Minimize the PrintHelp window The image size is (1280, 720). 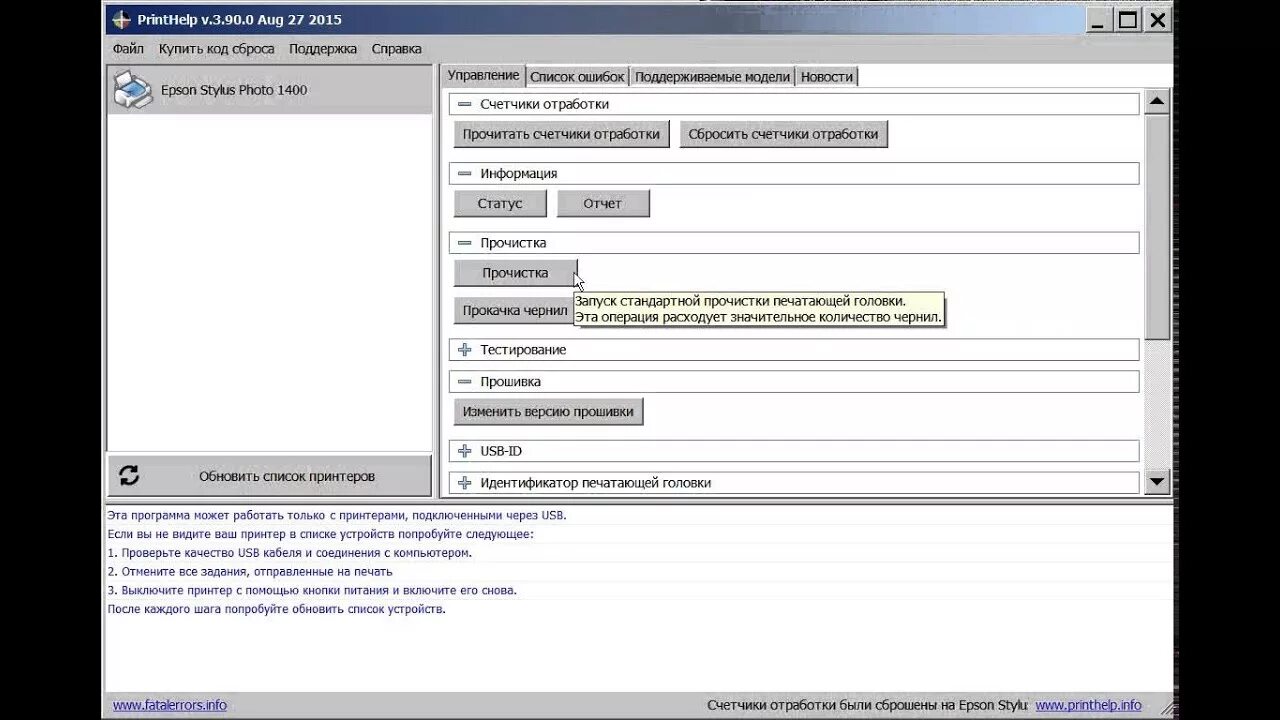click(x=1100, y=20)
